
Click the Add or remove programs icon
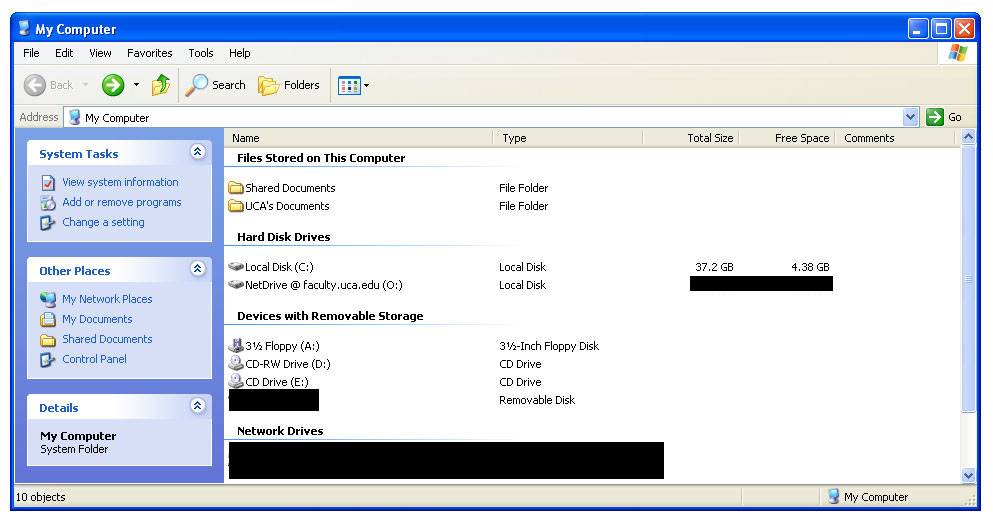coord(48,203)
